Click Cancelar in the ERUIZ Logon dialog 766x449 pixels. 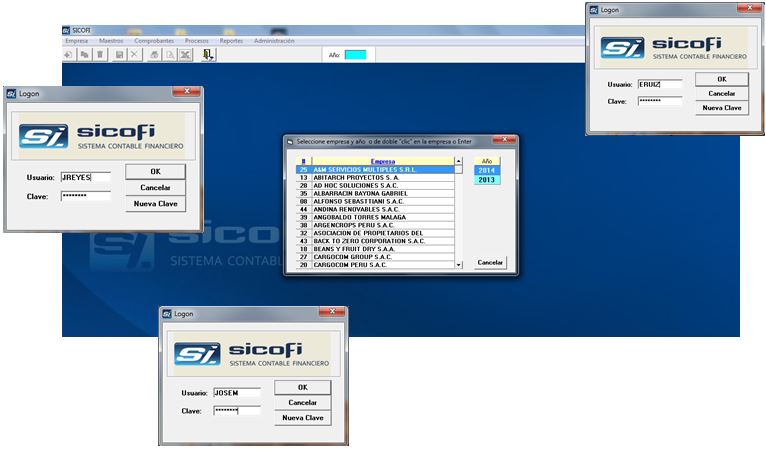[722, 93]
